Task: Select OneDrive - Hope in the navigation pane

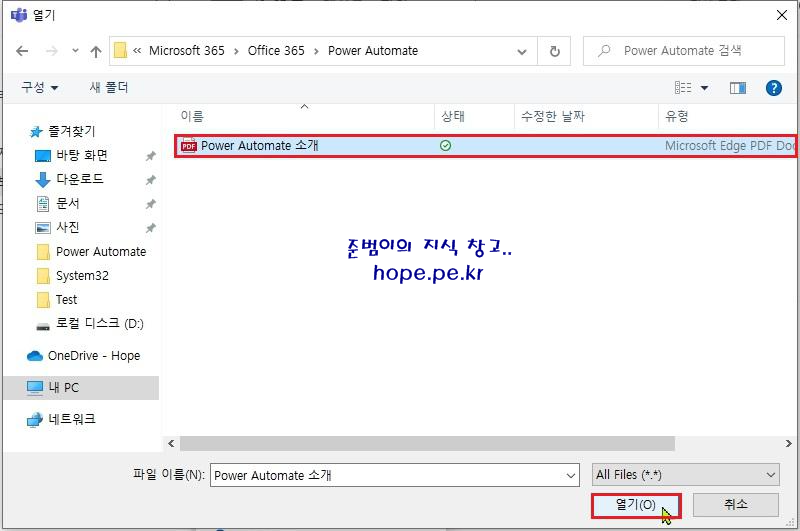Action: coord(94,356)
